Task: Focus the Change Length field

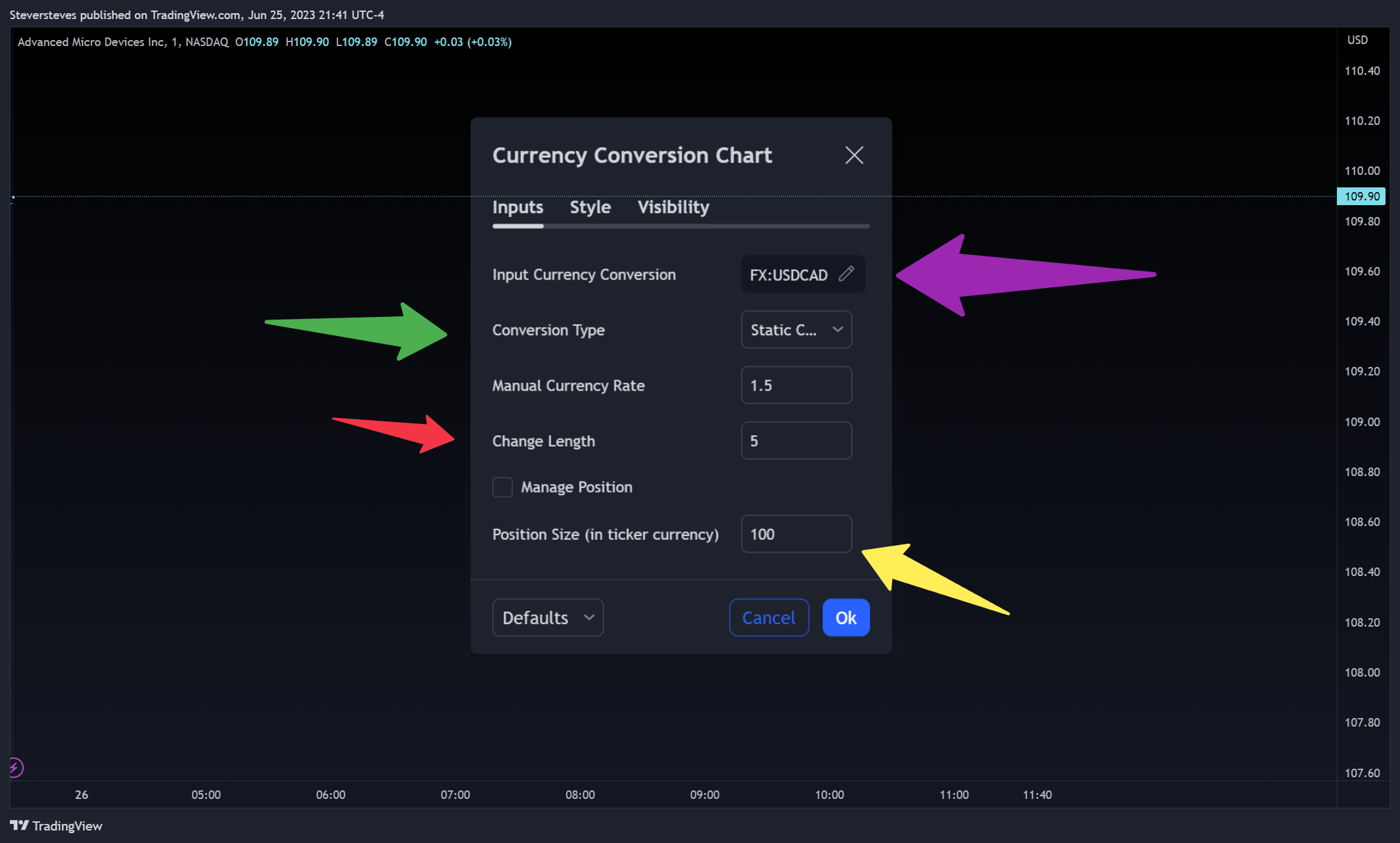Action: [x=796, y=441]
